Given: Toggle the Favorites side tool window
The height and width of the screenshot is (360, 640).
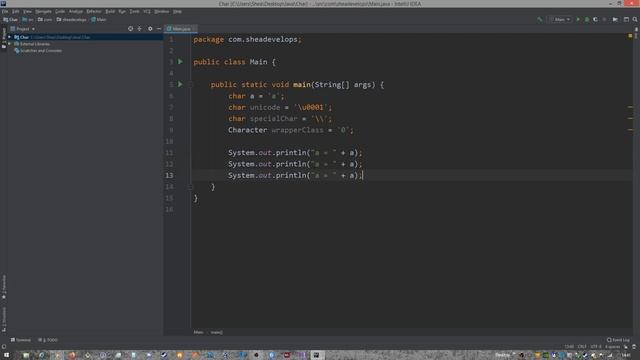Looking at the screenshot, I should point(4,287).
